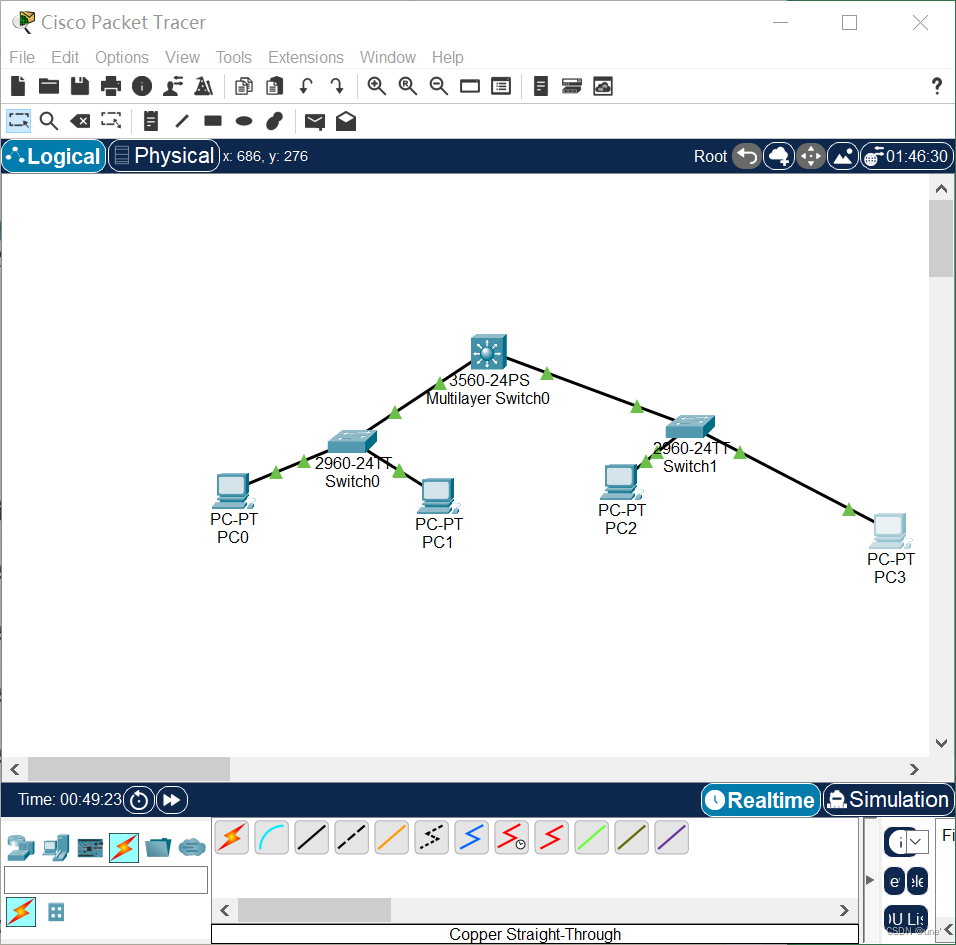The image size is (956, 945).
Task: Select the Draw Ellipse tool
Action: pos(244,121)
